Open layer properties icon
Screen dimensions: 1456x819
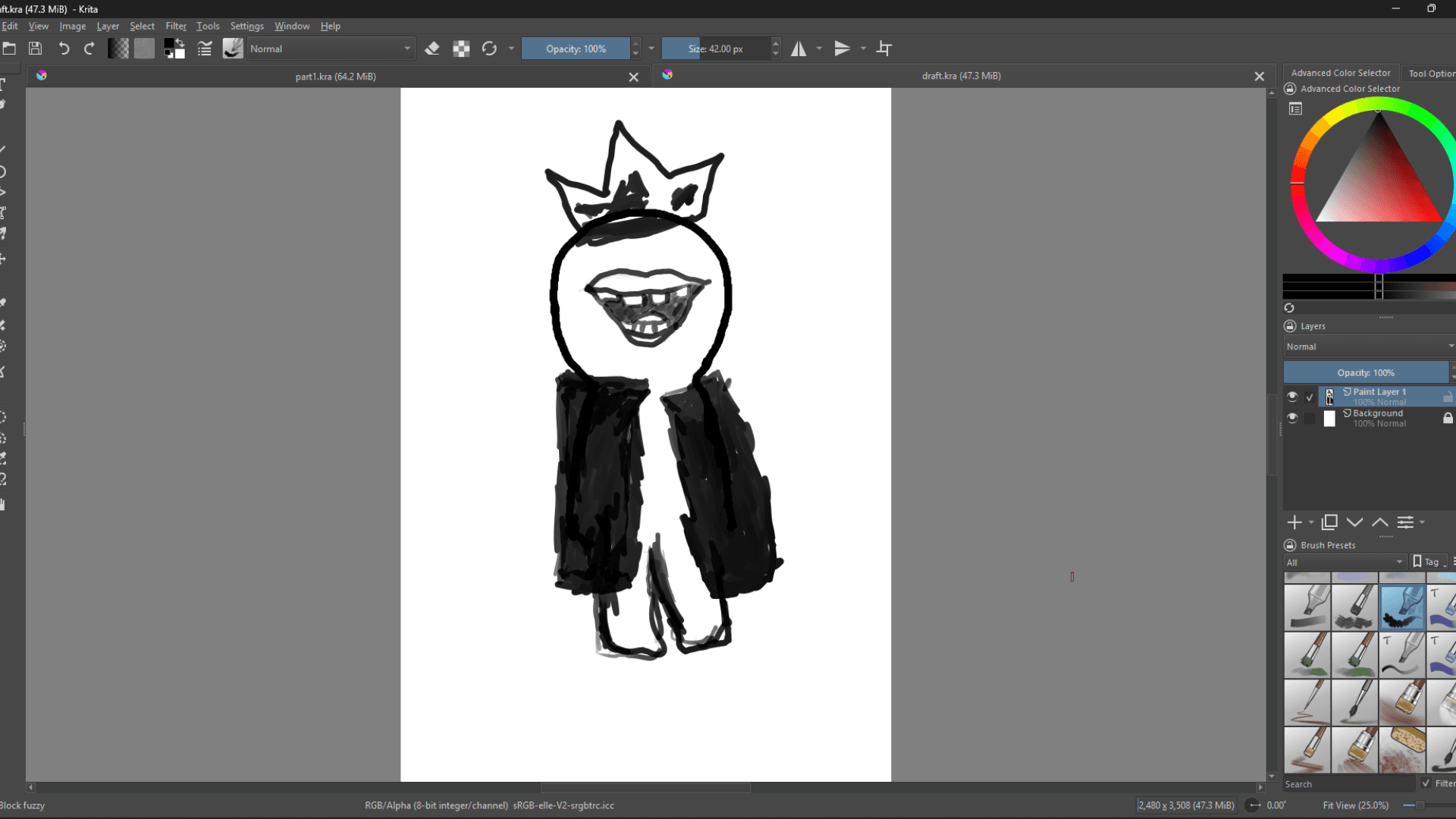[1405, 522]
